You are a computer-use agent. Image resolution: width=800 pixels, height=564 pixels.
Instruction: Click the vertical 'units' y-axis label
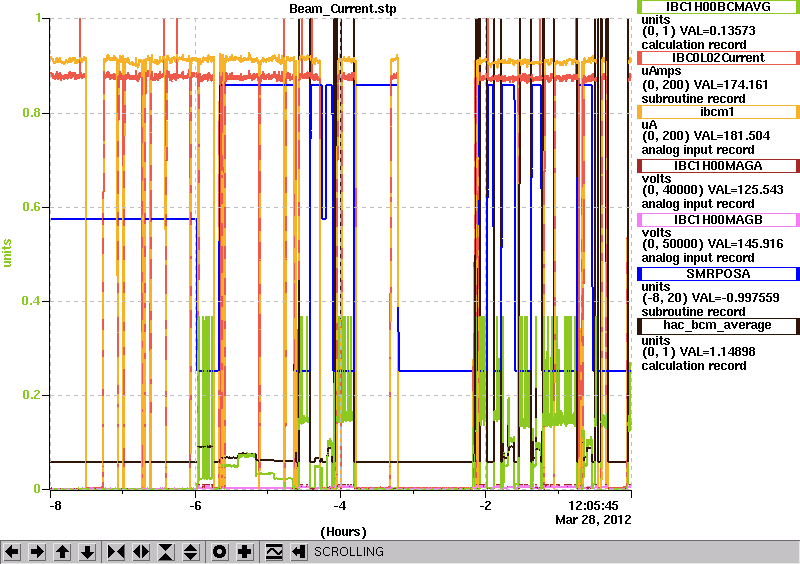pyautogui.click(x=7, y=253)
